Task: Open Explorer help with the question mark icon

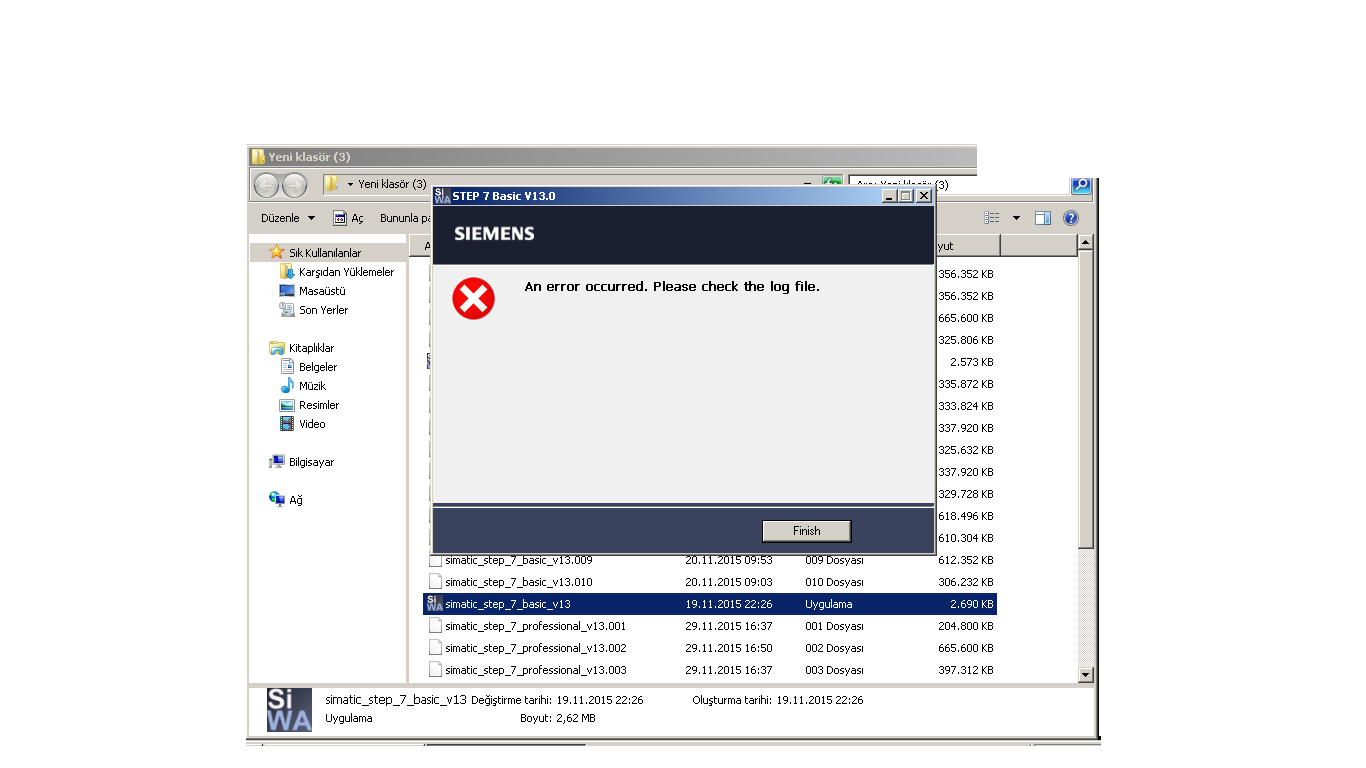Action: 1071,218
